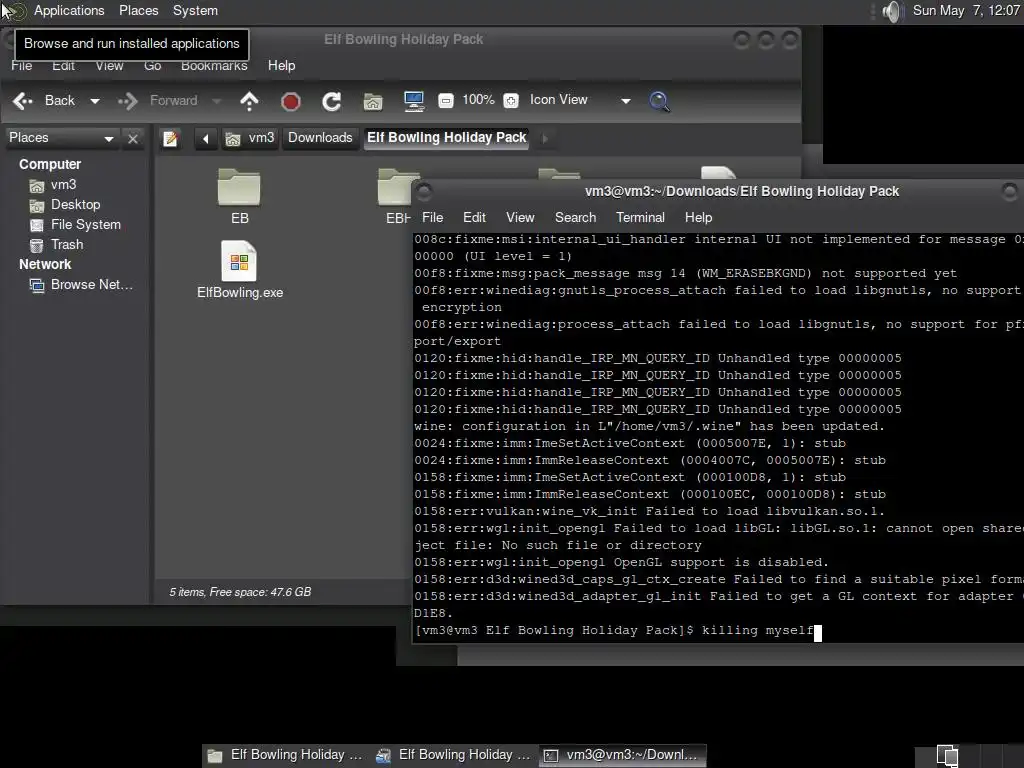1024x768 pixels.
Task: Go to the Home folder icon
Action: point(373,101)
